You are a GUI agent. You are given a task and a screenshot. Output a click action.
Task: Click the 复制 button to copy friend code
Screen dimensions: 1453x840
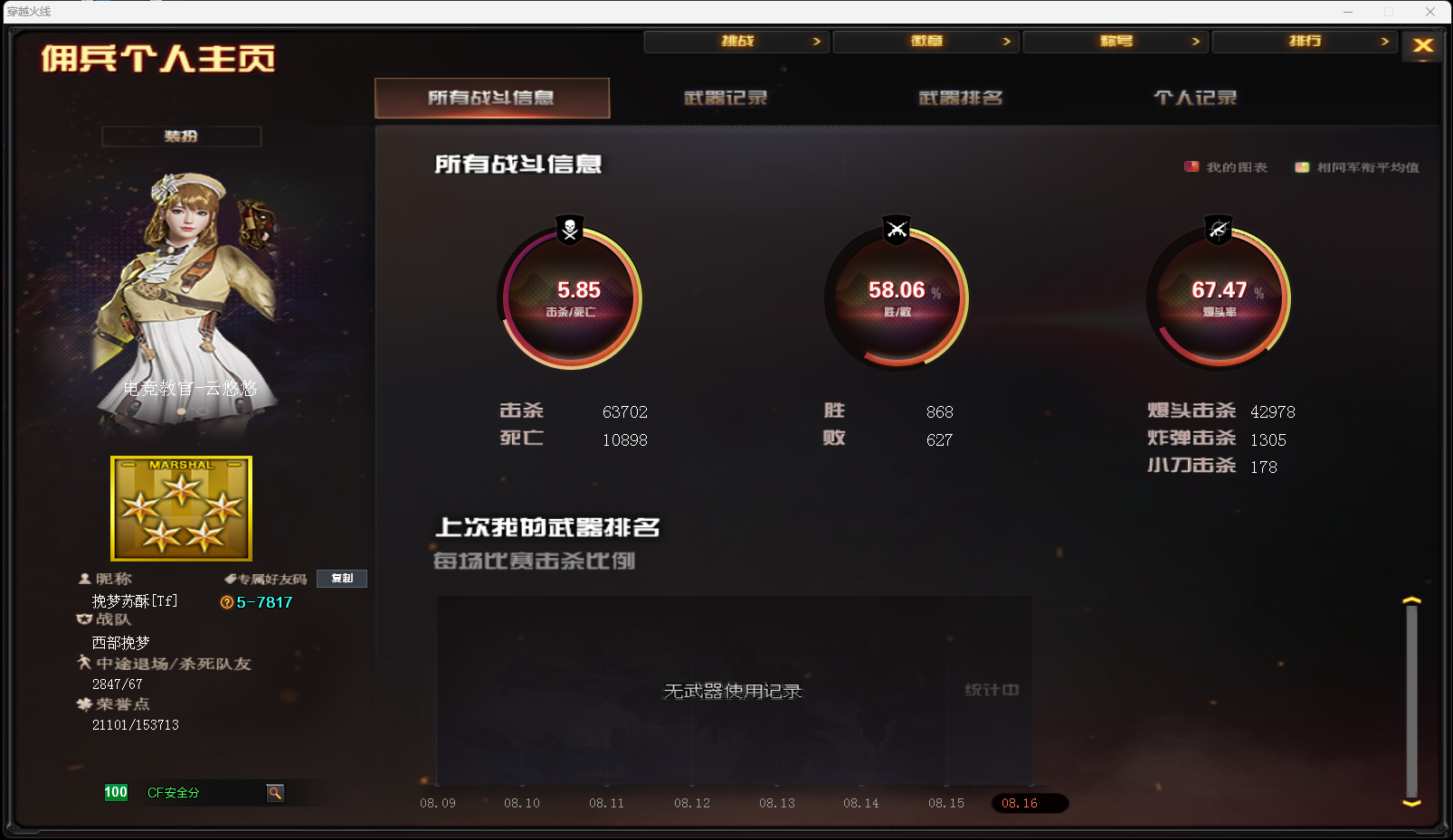(342, 579)
